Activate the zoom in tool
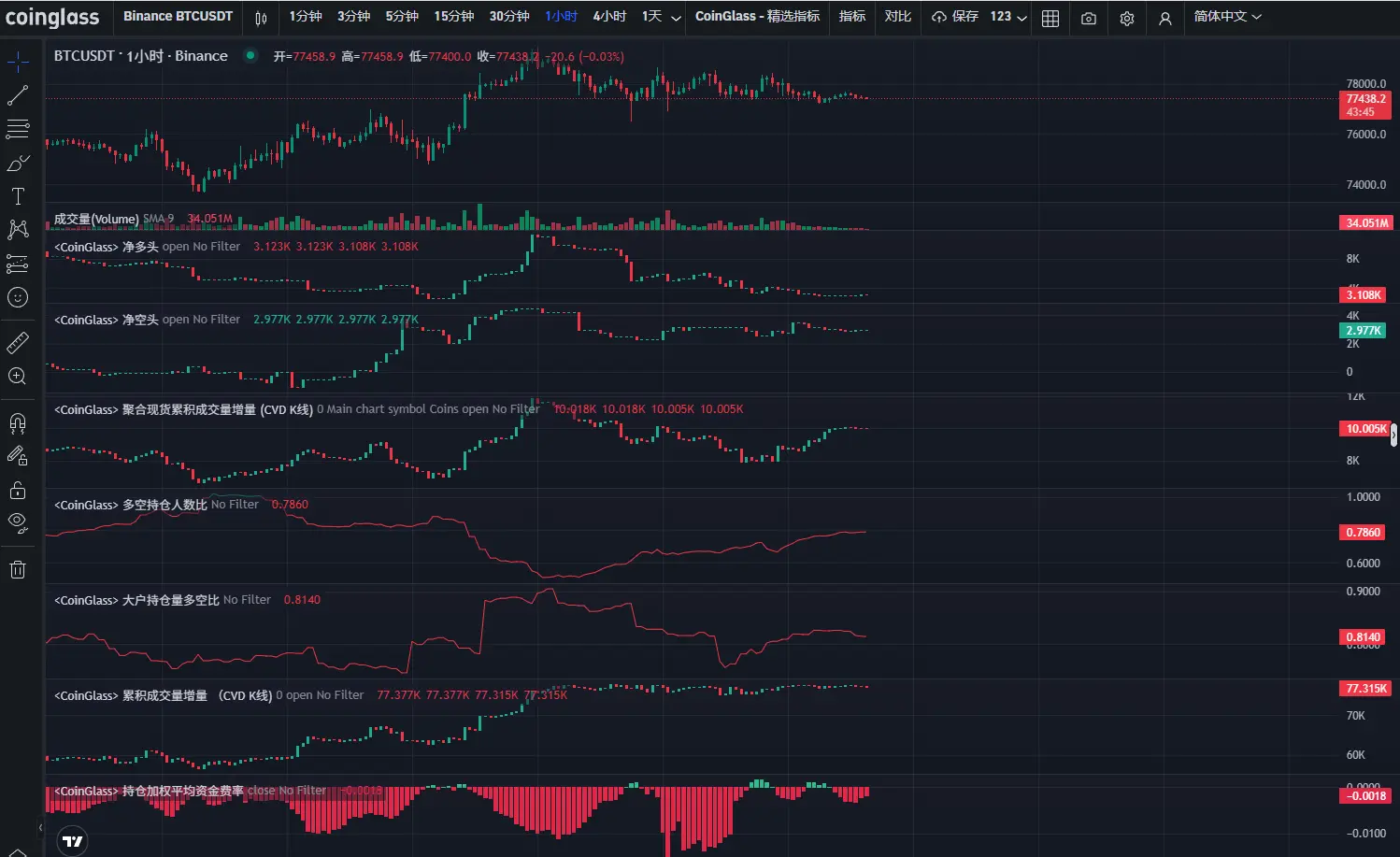 (18, 377)
